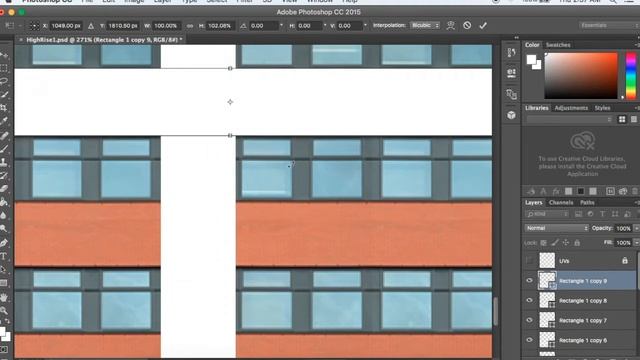Select the Dodge tool
The height and width of the screenshot is (360, 640).
(4, 229)
